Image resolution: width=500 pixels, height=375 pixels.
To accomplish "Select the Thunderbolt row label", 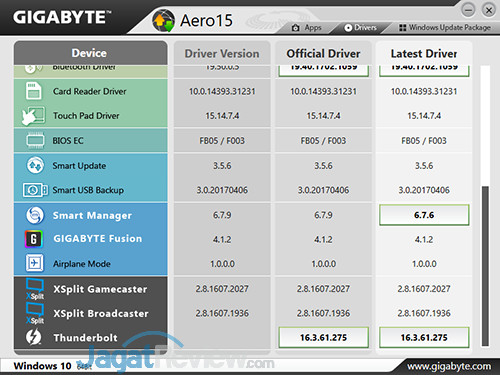I will pyautogui.click(x=86, y=338).
